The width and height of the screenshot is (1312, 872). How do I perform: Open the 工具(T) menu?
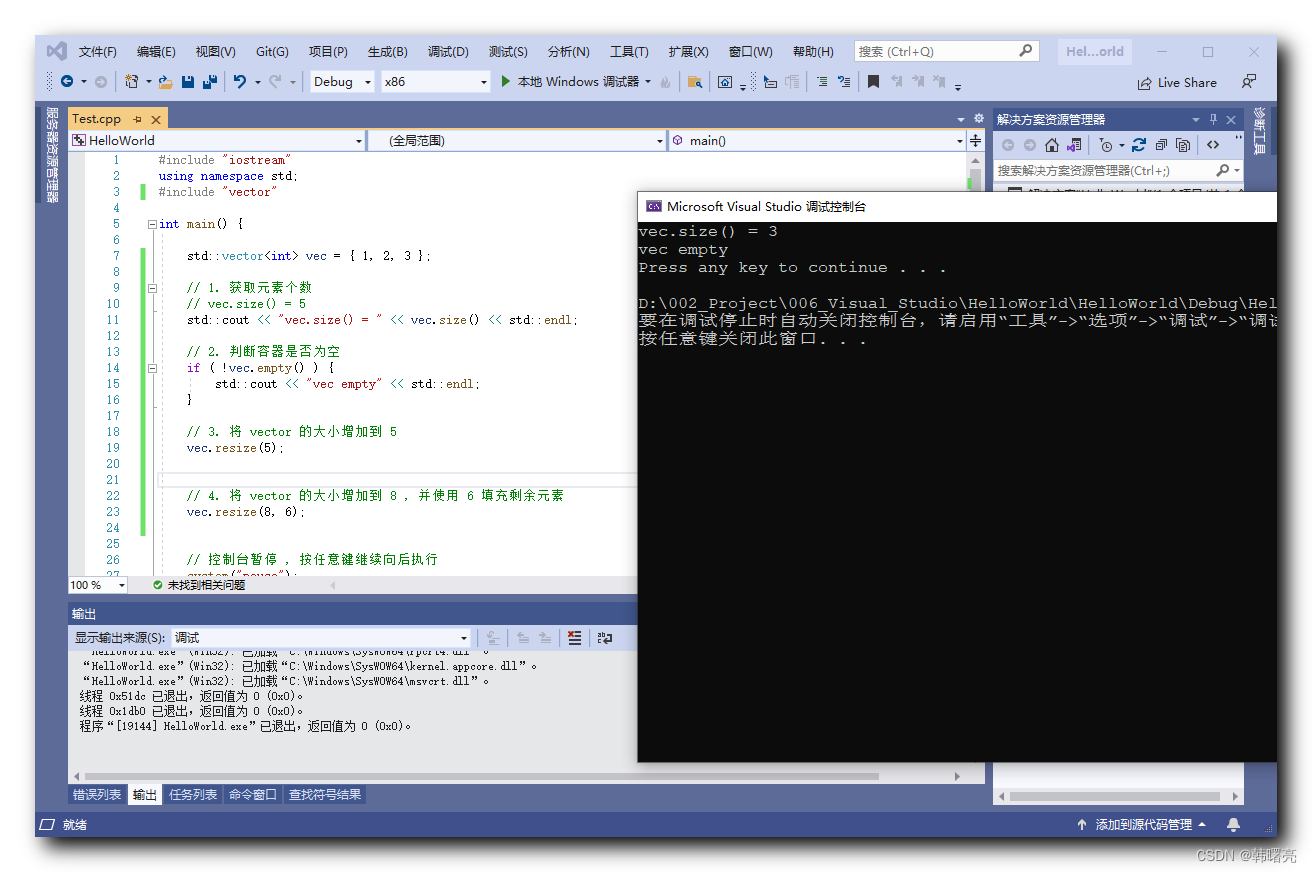(629, 52)
